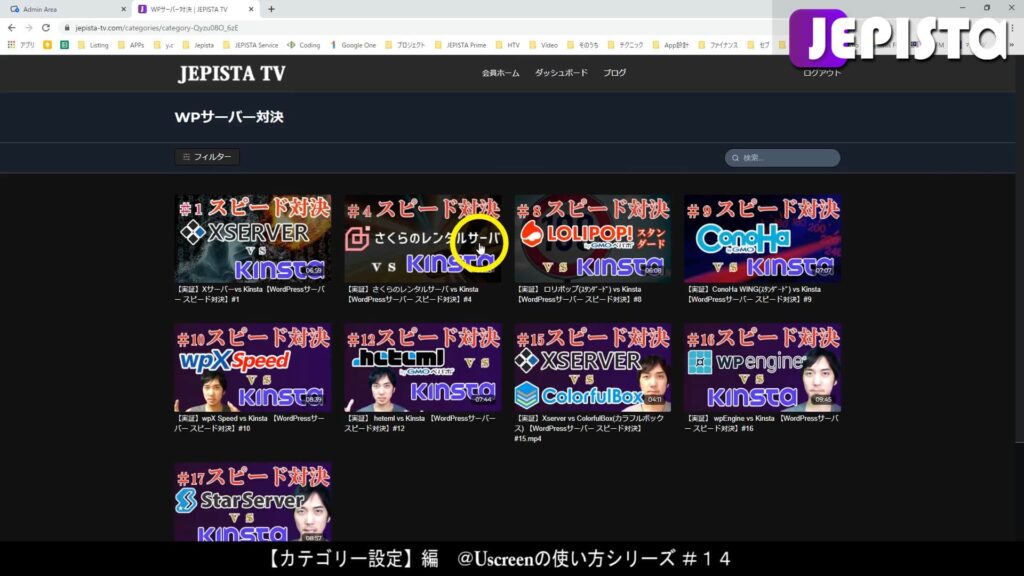Viewport: 1024px width, 576px height.
Task: Open ブログ in the site menu
Action: pos(615,73)
